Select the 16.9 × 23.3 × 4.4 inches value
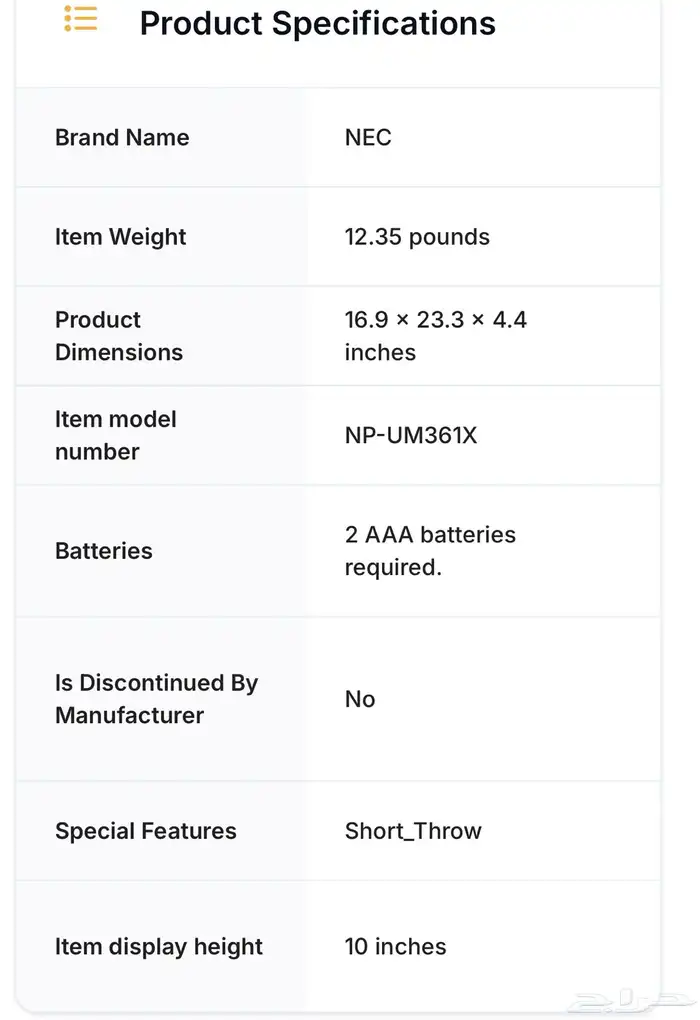Screen dimensions: 700x1020 tap(436, 336)
